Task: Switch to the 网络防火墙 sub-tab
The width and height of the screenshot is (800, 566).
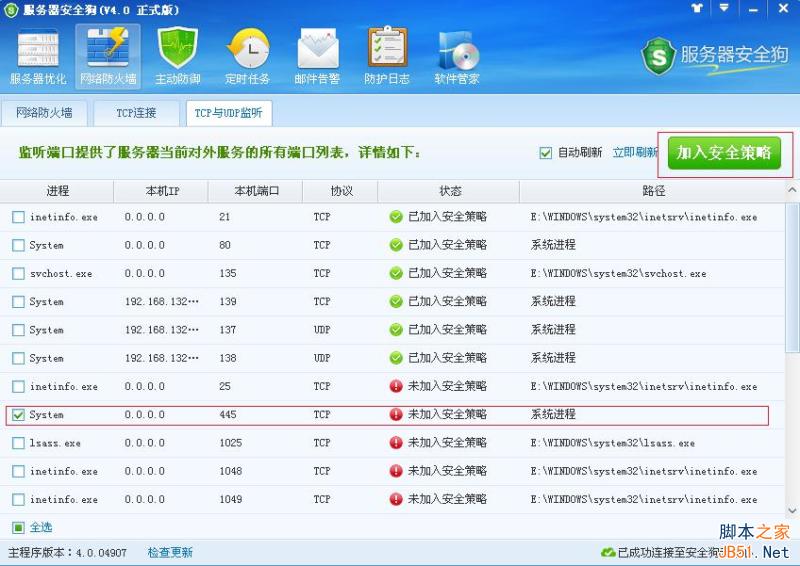Action: 44,113
